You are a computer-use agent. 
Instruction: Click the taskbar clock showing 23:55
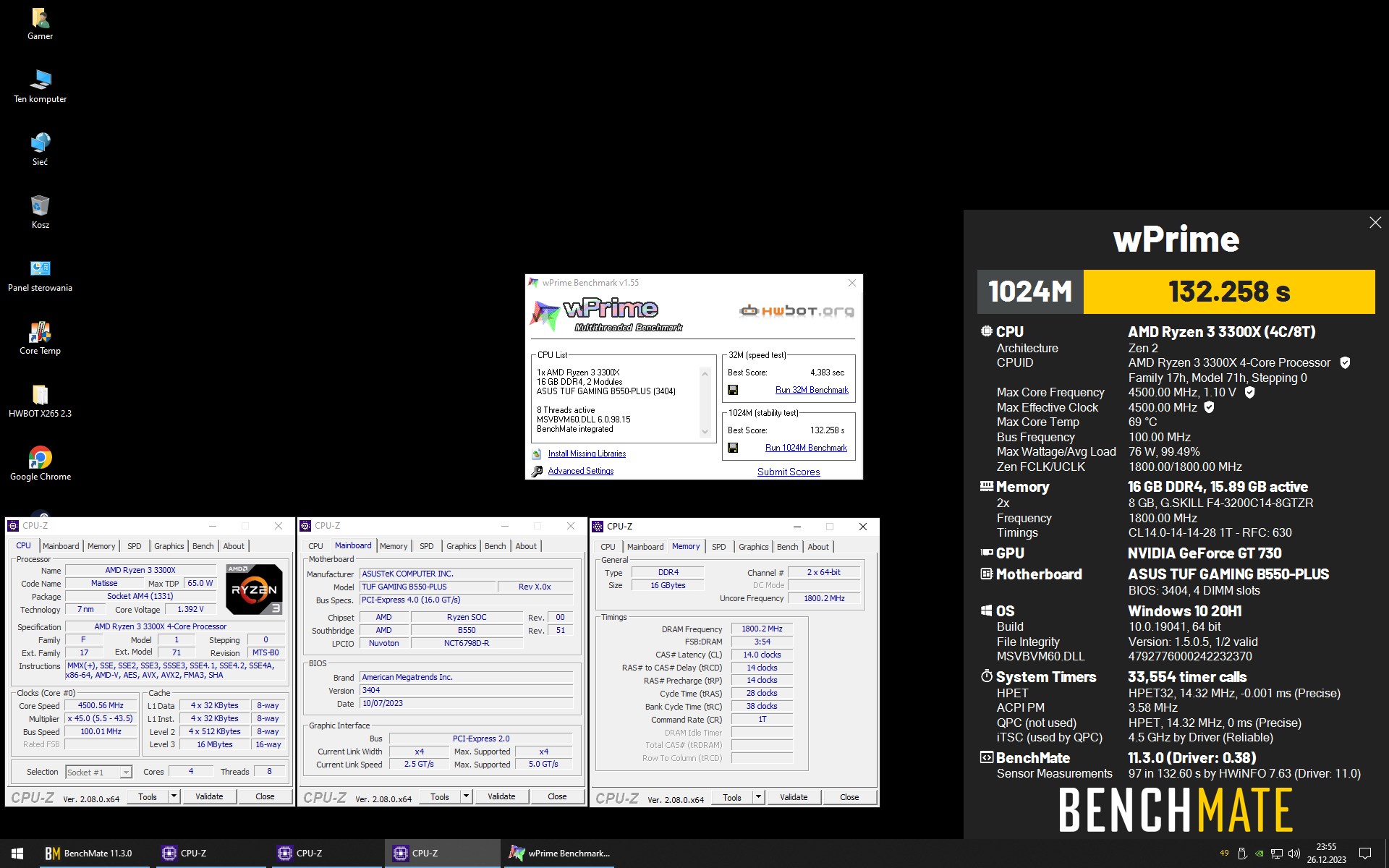[x=1326, y=854]
